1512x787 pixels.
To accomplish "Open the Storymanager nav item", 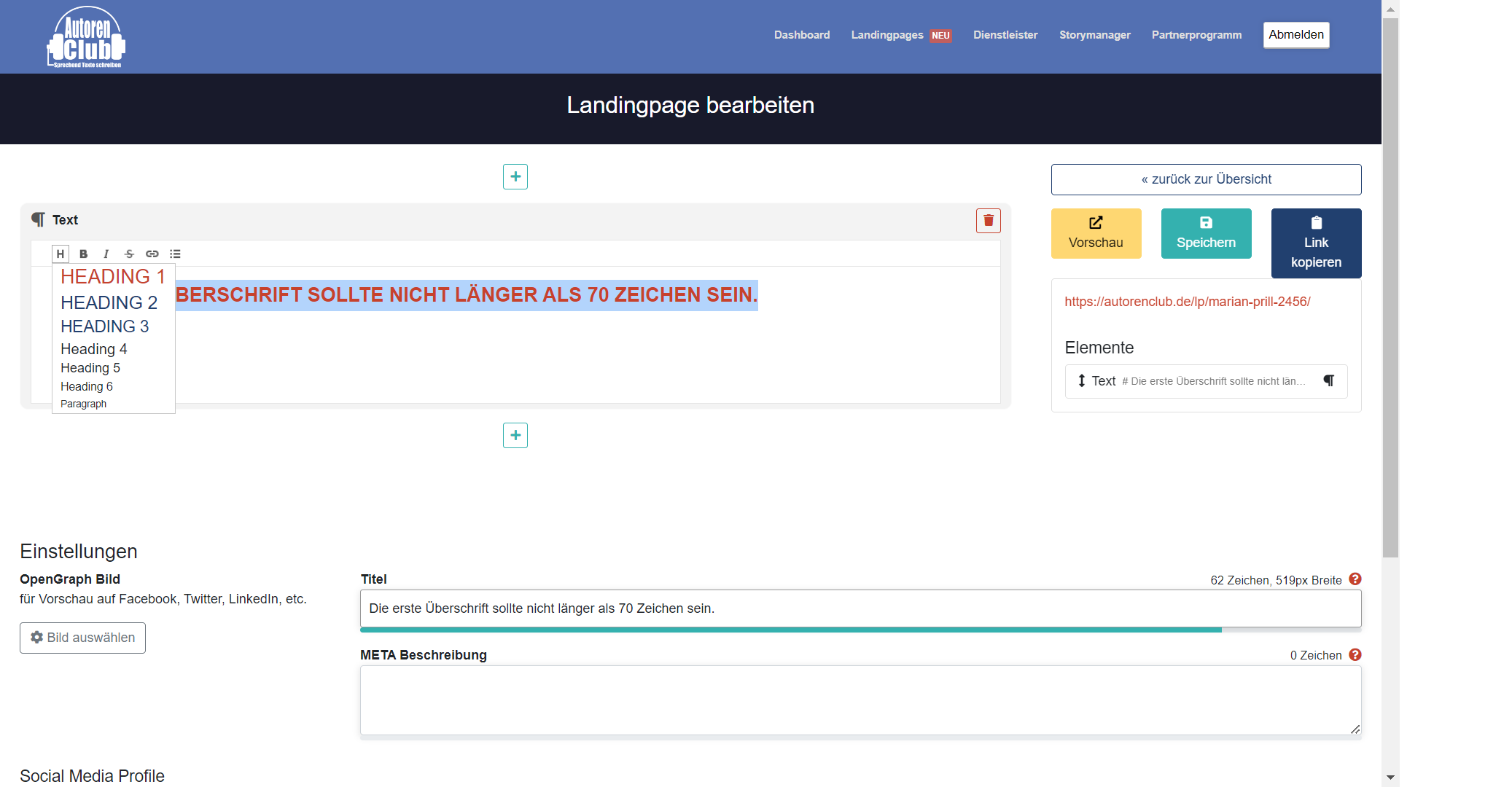I will [1094, 35].
